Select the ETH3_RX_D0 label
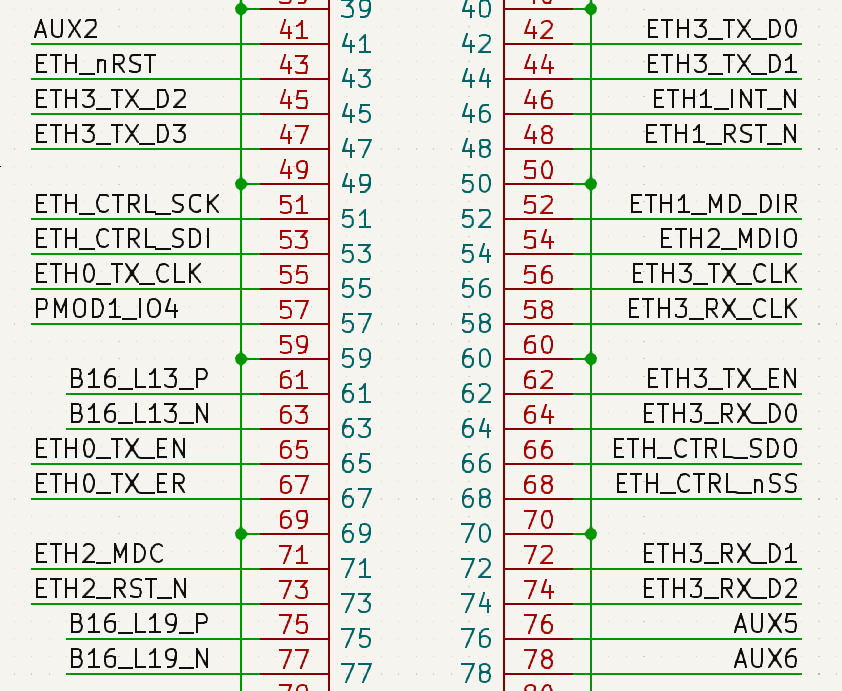The width and height of the screenshot is (842, 691). click(x=720, y=414)
